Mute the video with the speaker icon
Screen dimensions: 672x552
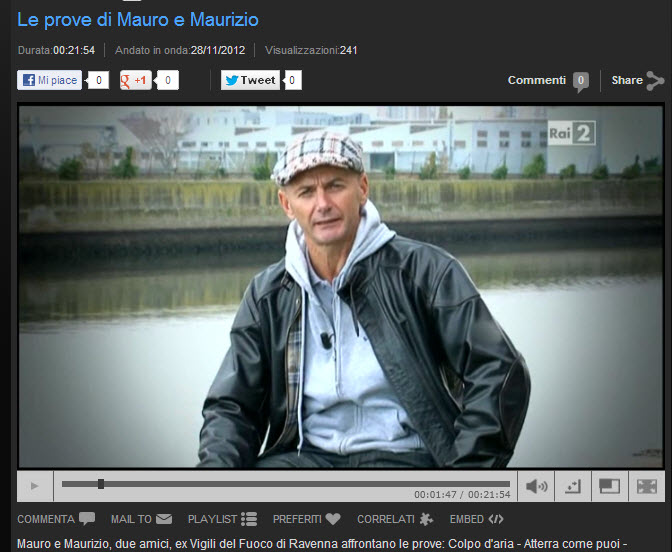(537, 486)
